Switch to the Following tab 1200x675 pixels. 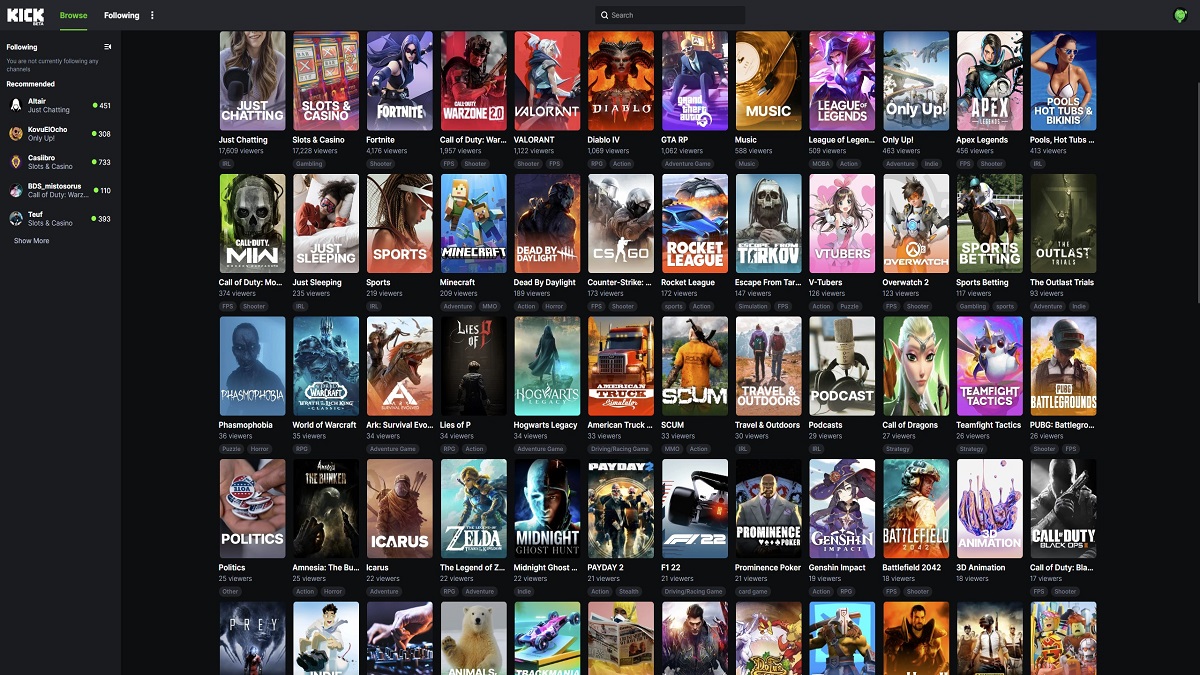pyautogui.click(x=121, y=16)
